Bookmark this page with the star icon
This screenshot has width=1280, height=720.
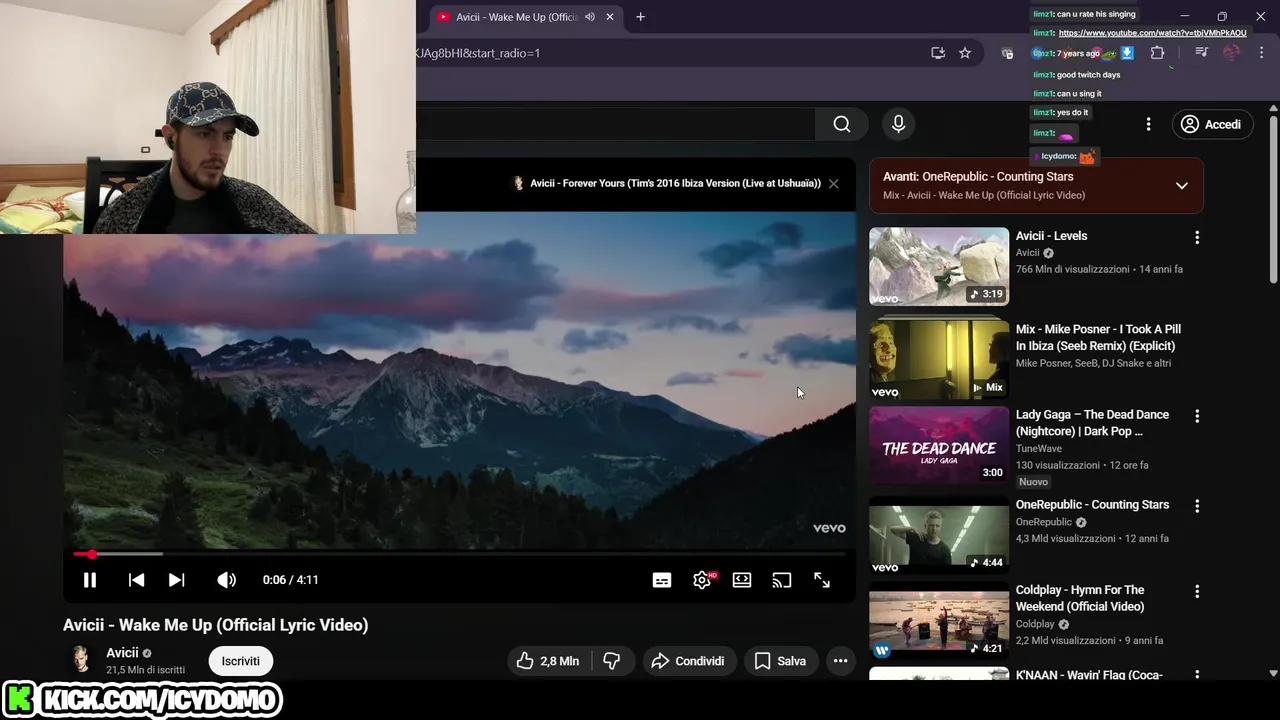click(965, 53)
